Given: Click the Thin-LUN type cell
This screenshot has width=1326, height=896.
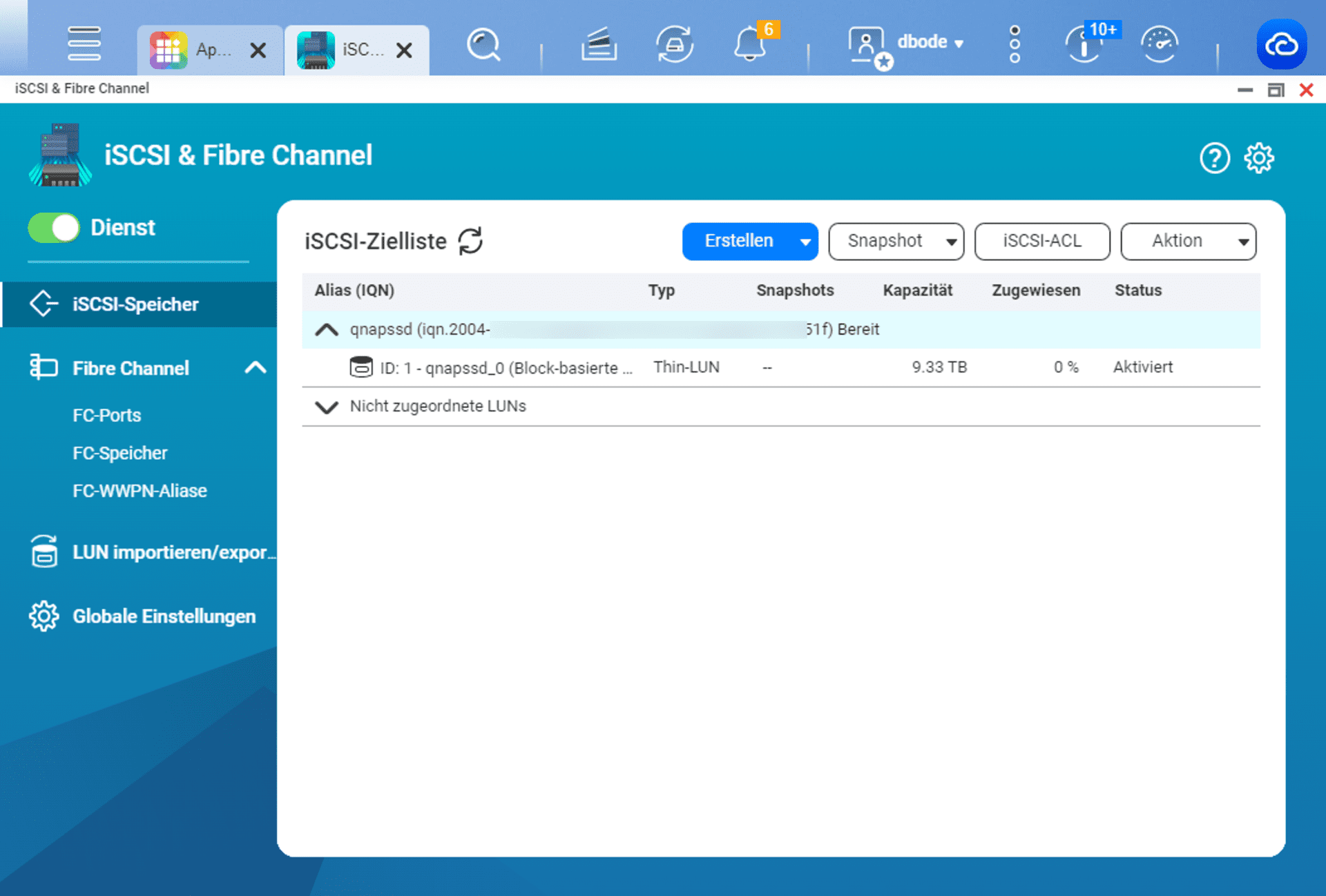Looking at the screenshot, I should pos(686,367).
